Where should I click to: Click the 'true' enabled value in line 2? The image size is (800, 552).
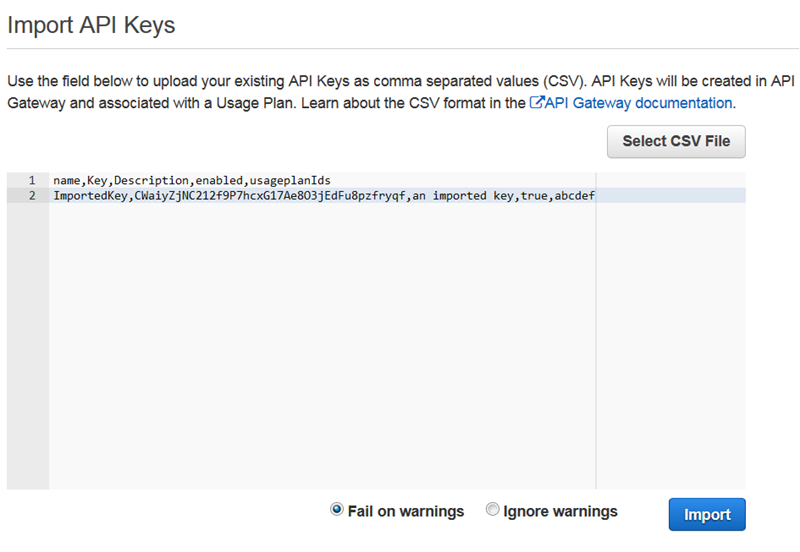click(x=533, y=196)
